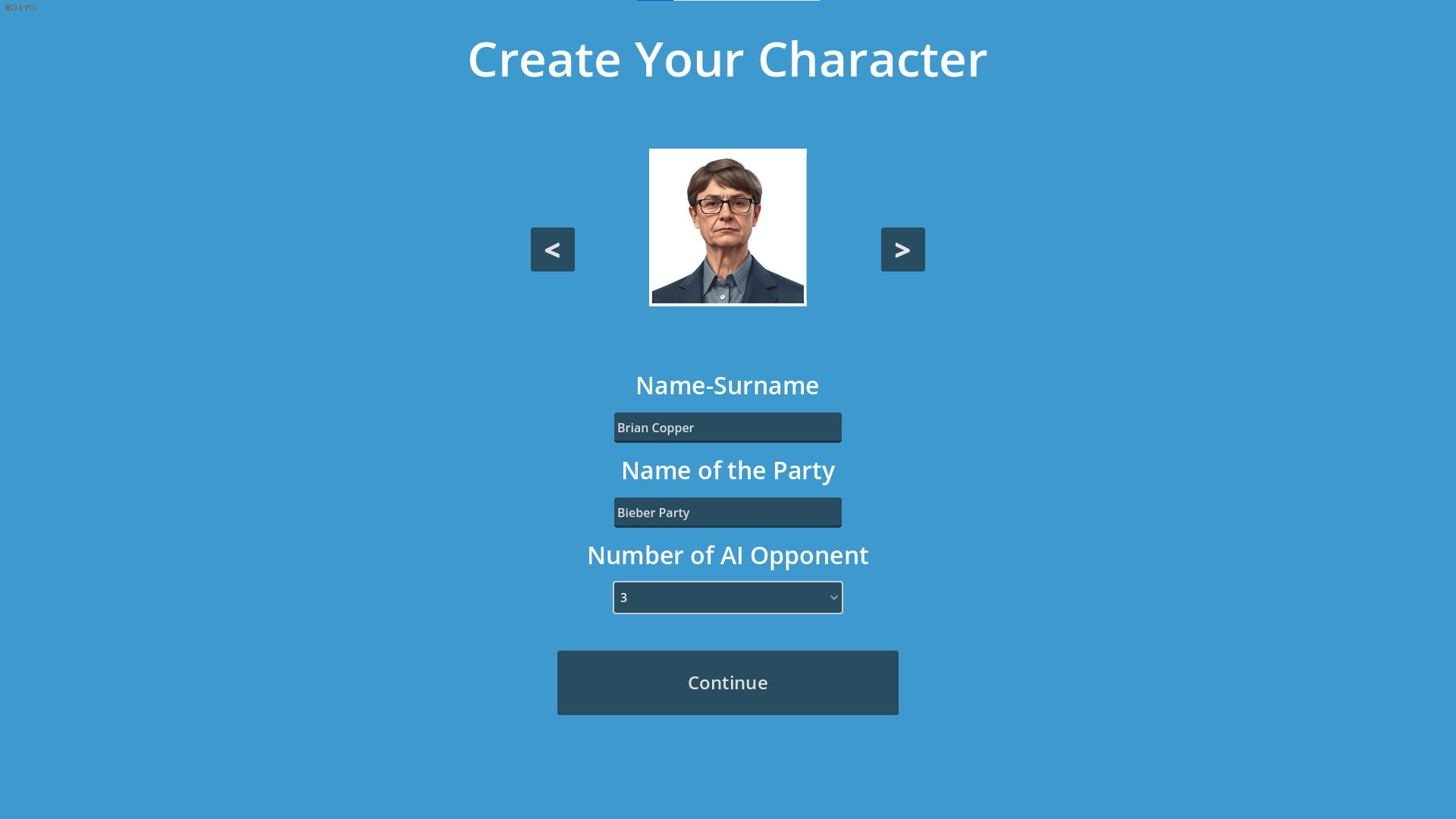Open the Number of AI Opponent dropdown

pos(727,598)
